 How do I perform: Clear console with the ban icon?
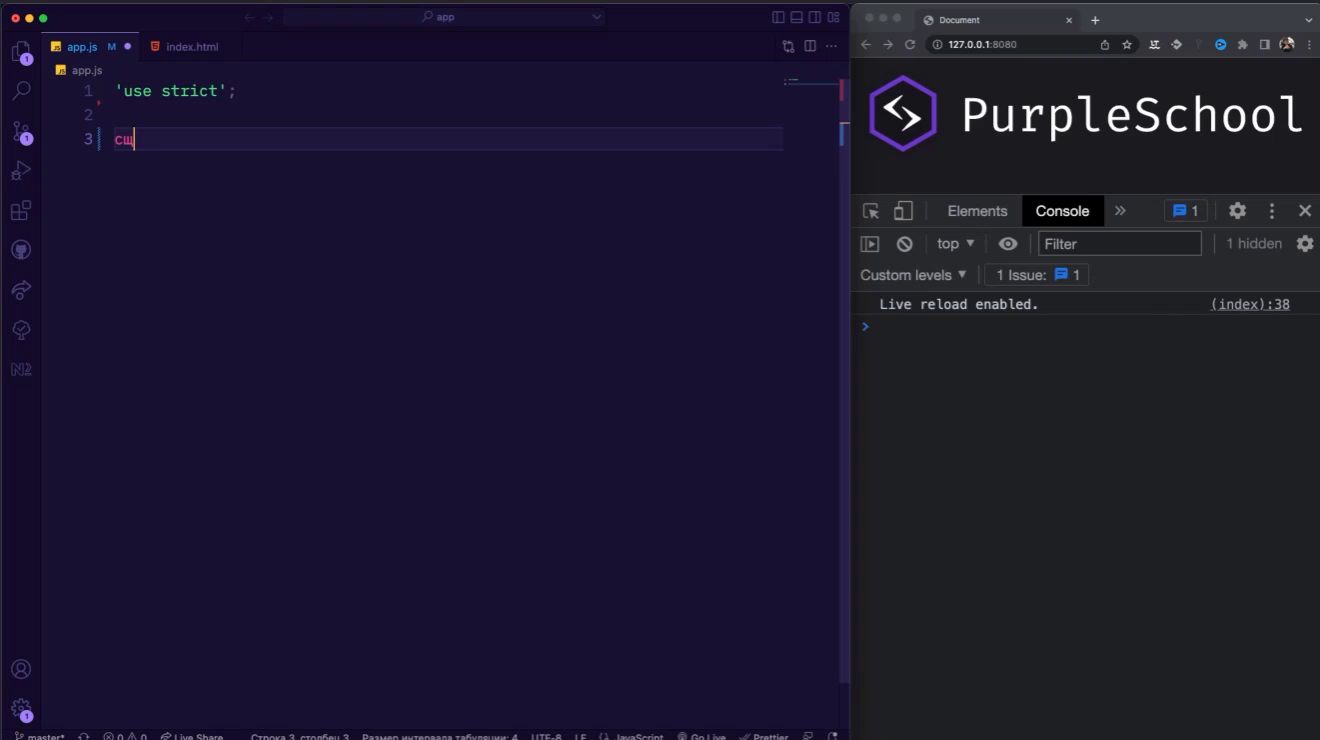(904, 244)
